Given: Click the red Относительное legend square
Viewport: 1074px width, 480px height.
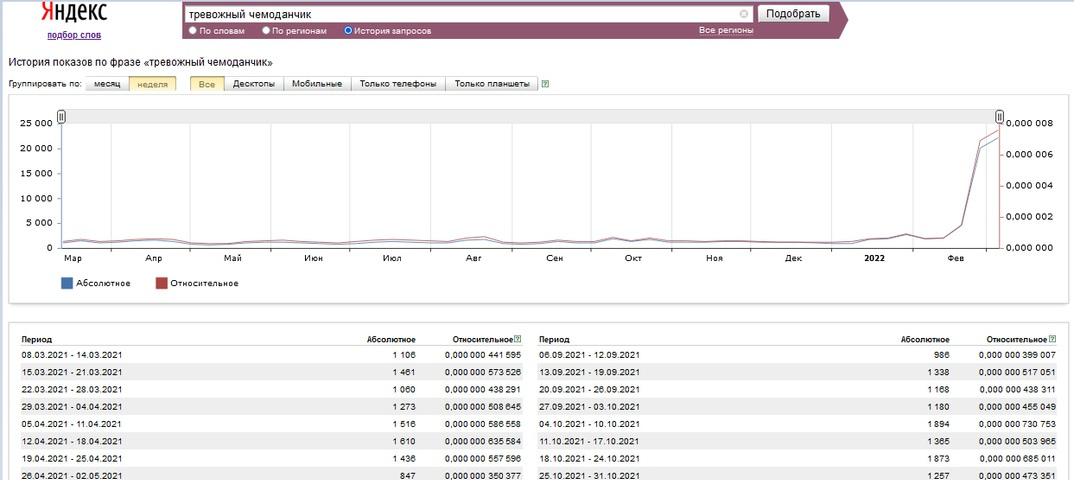Looking at the screenshot, I should (x=161, y=283).
